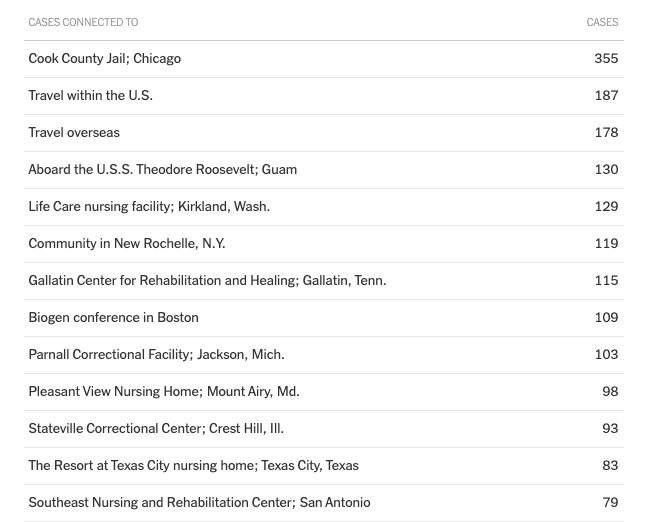Select The Resort at Texas City row

[324, 466]
